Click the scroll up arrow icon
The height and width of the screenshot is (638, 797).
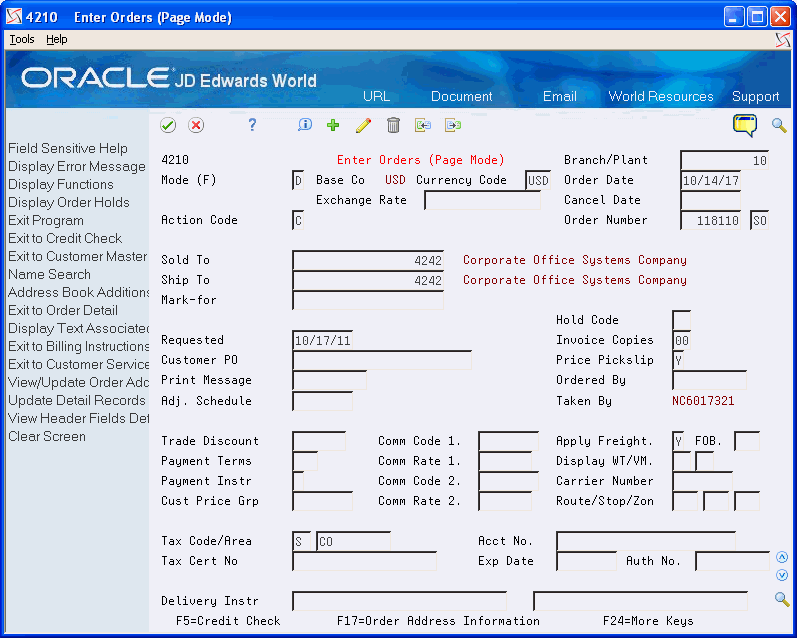pyautogui.click(x=782, y=557)
